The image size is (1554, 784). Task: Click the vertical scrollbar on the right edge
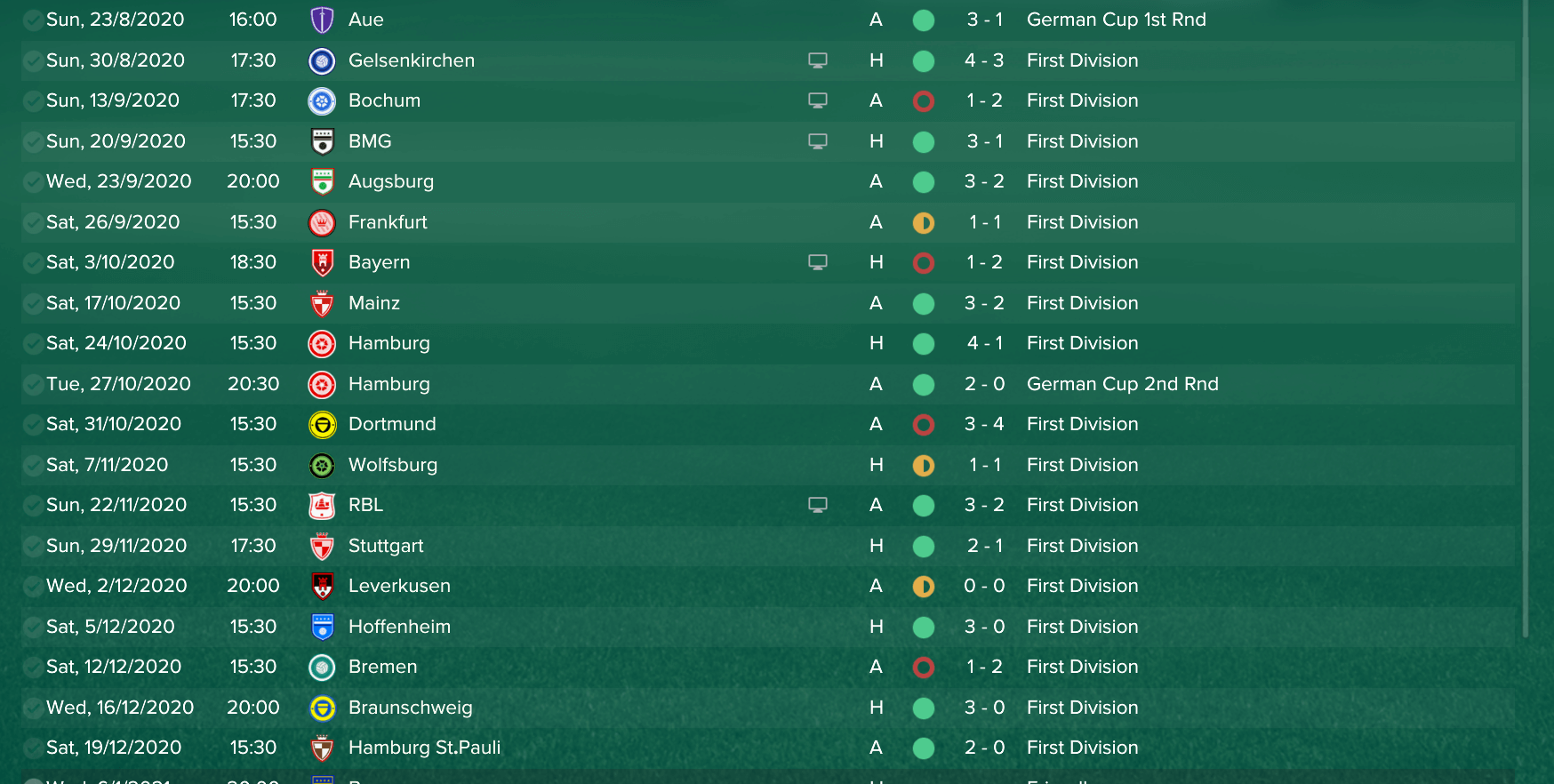(1526, 320)
